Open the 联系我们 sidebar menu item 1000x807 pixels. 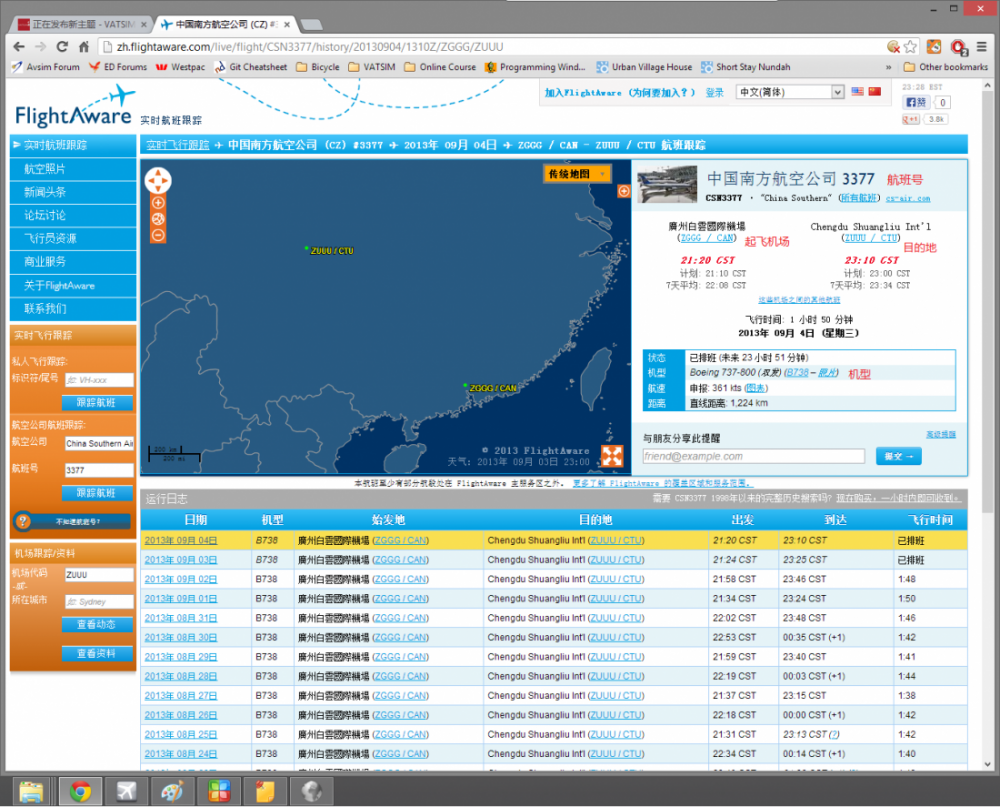pyautogui.click(x=73, y=309)
